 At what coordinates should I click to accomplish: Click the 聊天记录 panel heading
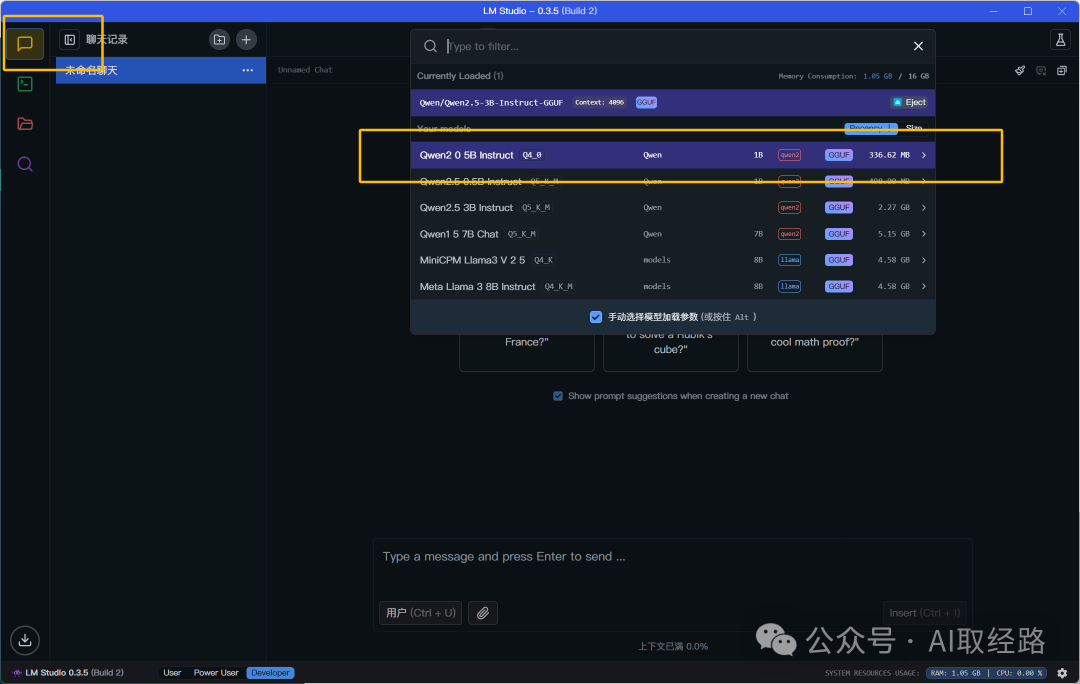[107, 40]
